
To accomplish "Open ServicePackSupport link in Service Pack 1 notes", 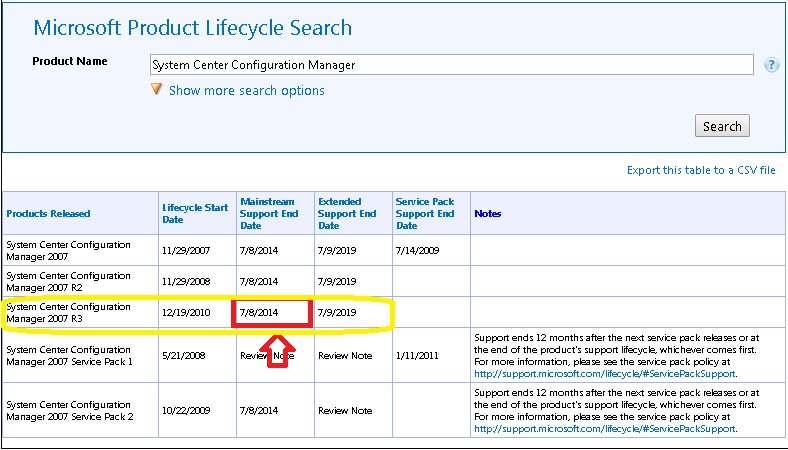I will 605,374.
